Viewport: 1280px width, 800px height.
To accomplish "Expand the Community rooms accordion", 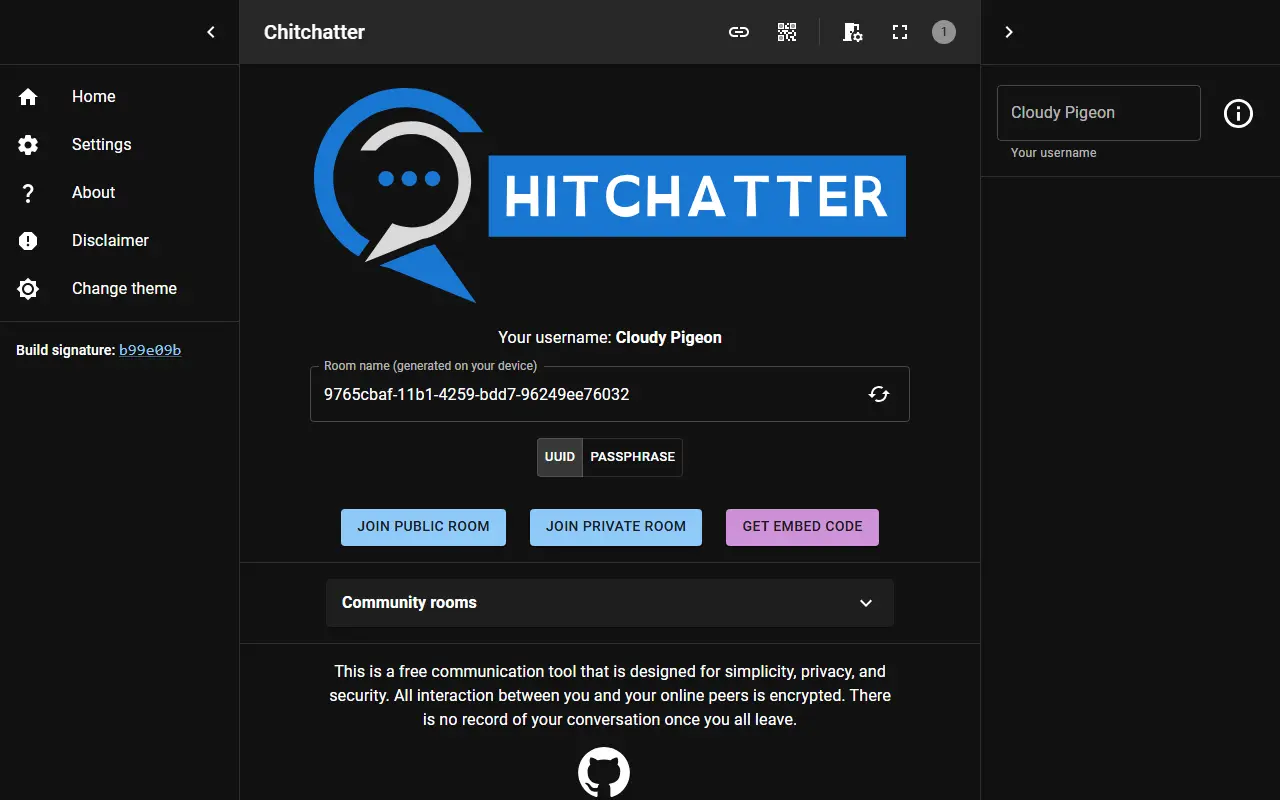I will 610,603.
